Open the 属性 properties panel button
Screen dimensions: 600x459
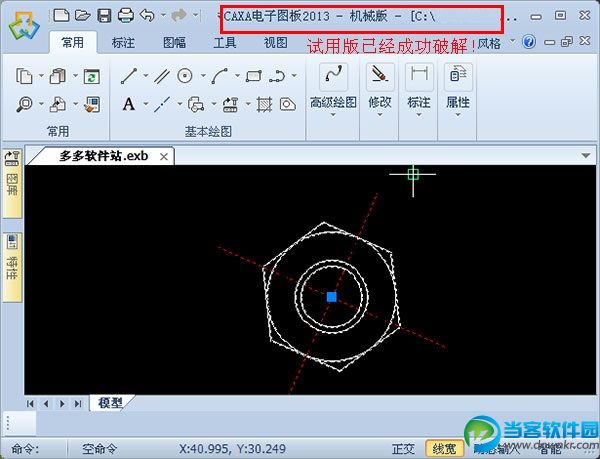tap(458, 91)
